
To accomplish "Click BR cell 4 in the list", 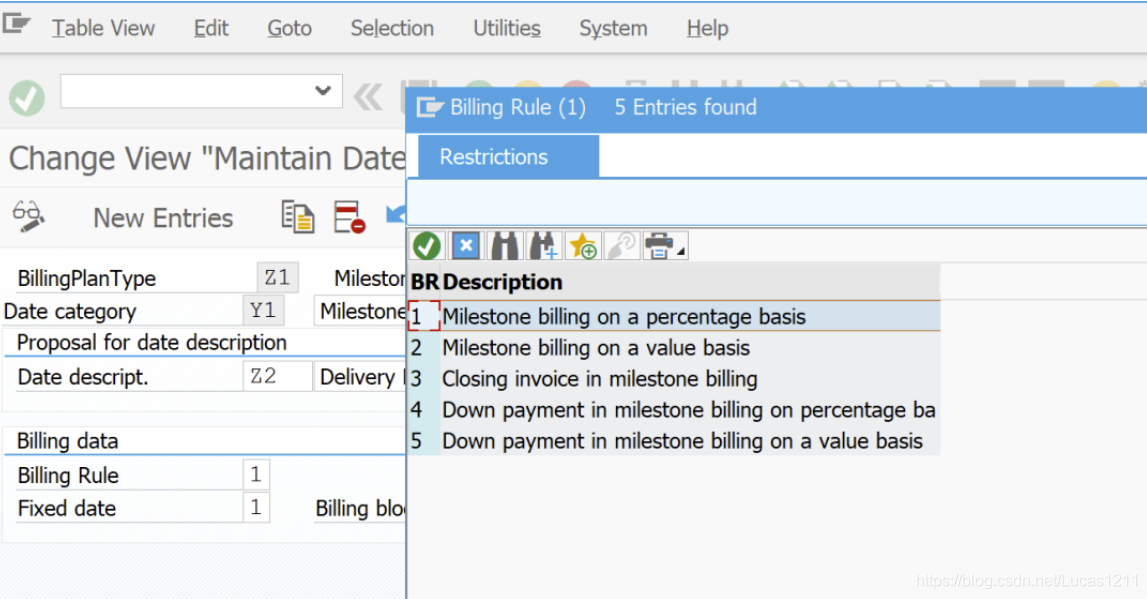I will point(424,410).
